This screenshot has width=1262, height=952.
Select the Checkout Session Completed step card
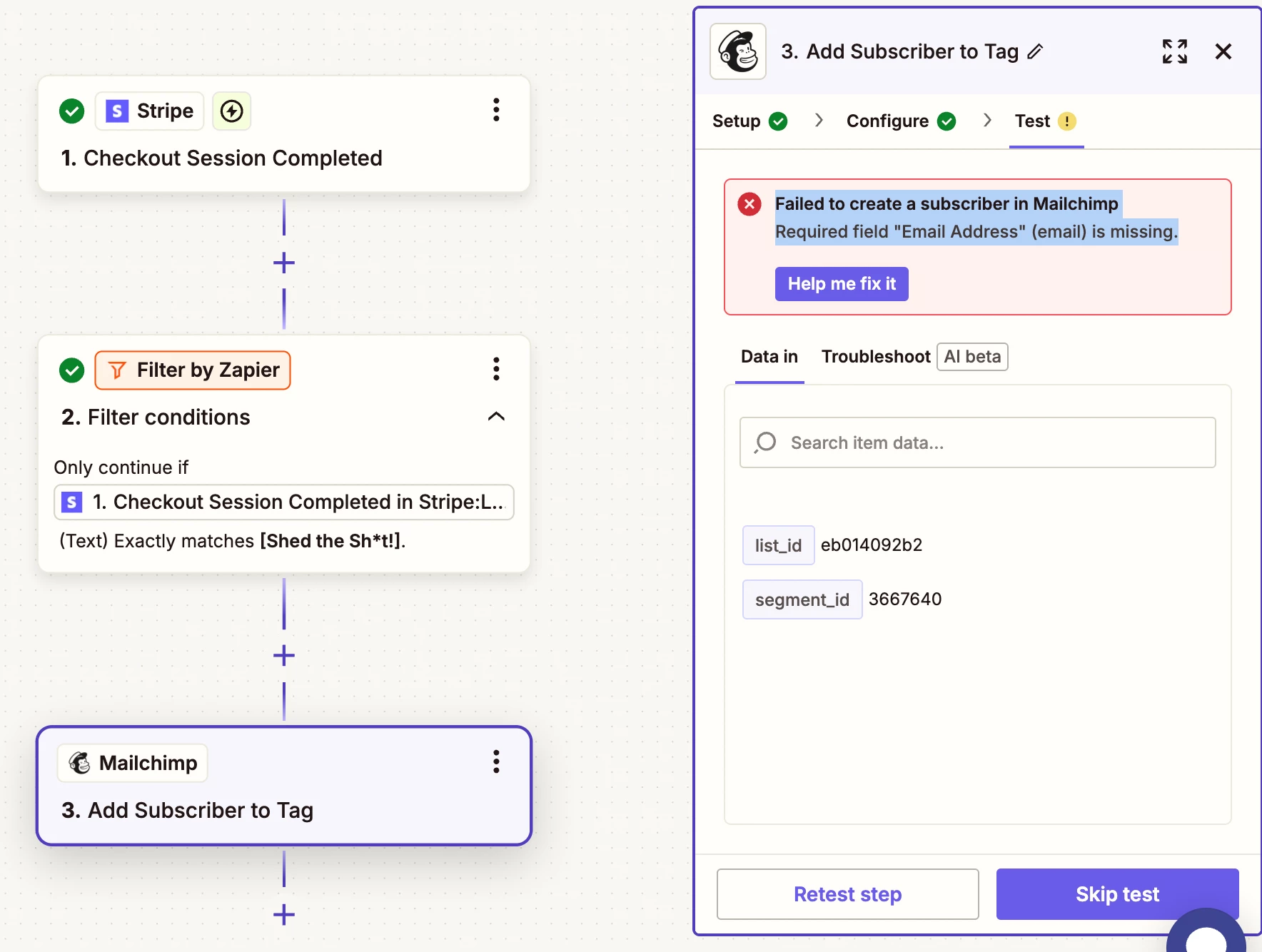(284, 134)
